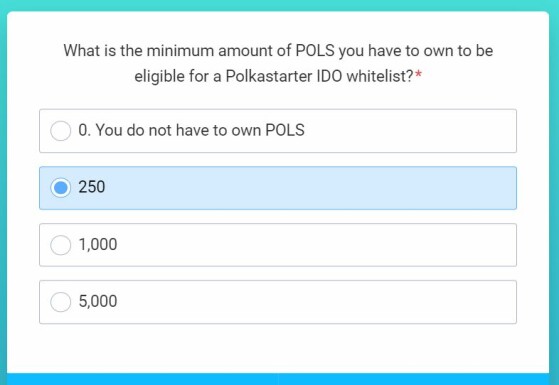Click the red required asterisk after the question
This screenshot has height=385, width=559.
pos(419,75)
